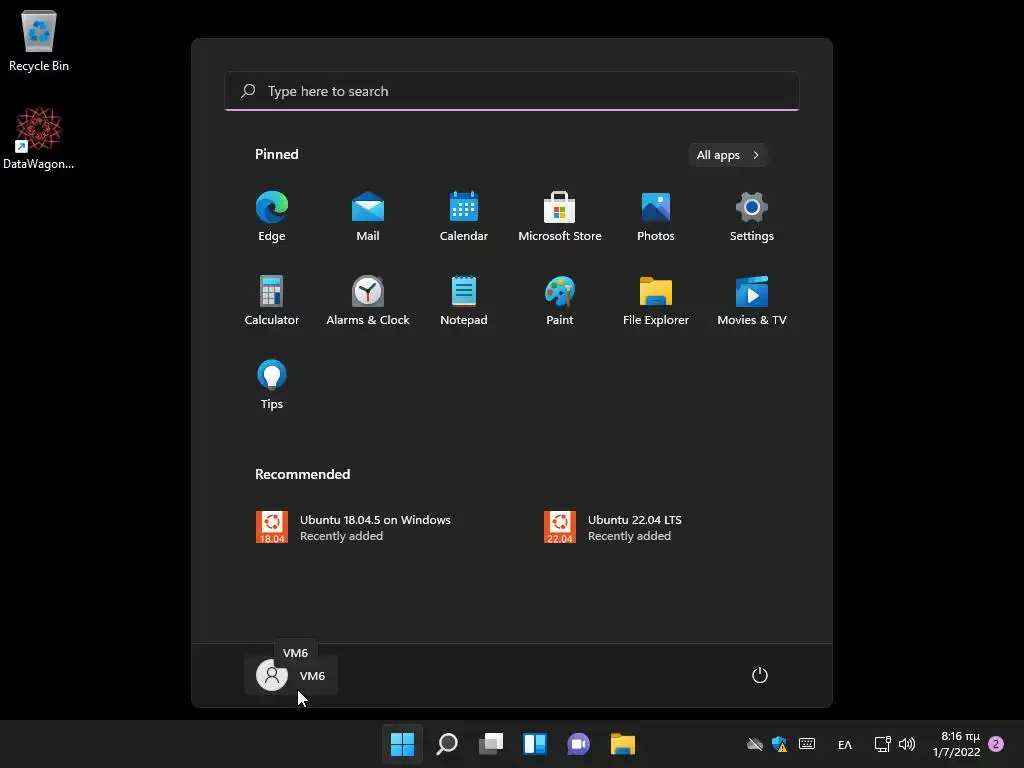Image resolution: width=1024 pixels, height=768 pixels.
Task: Open notification center badge showing 2
Action: coord(996,744)
